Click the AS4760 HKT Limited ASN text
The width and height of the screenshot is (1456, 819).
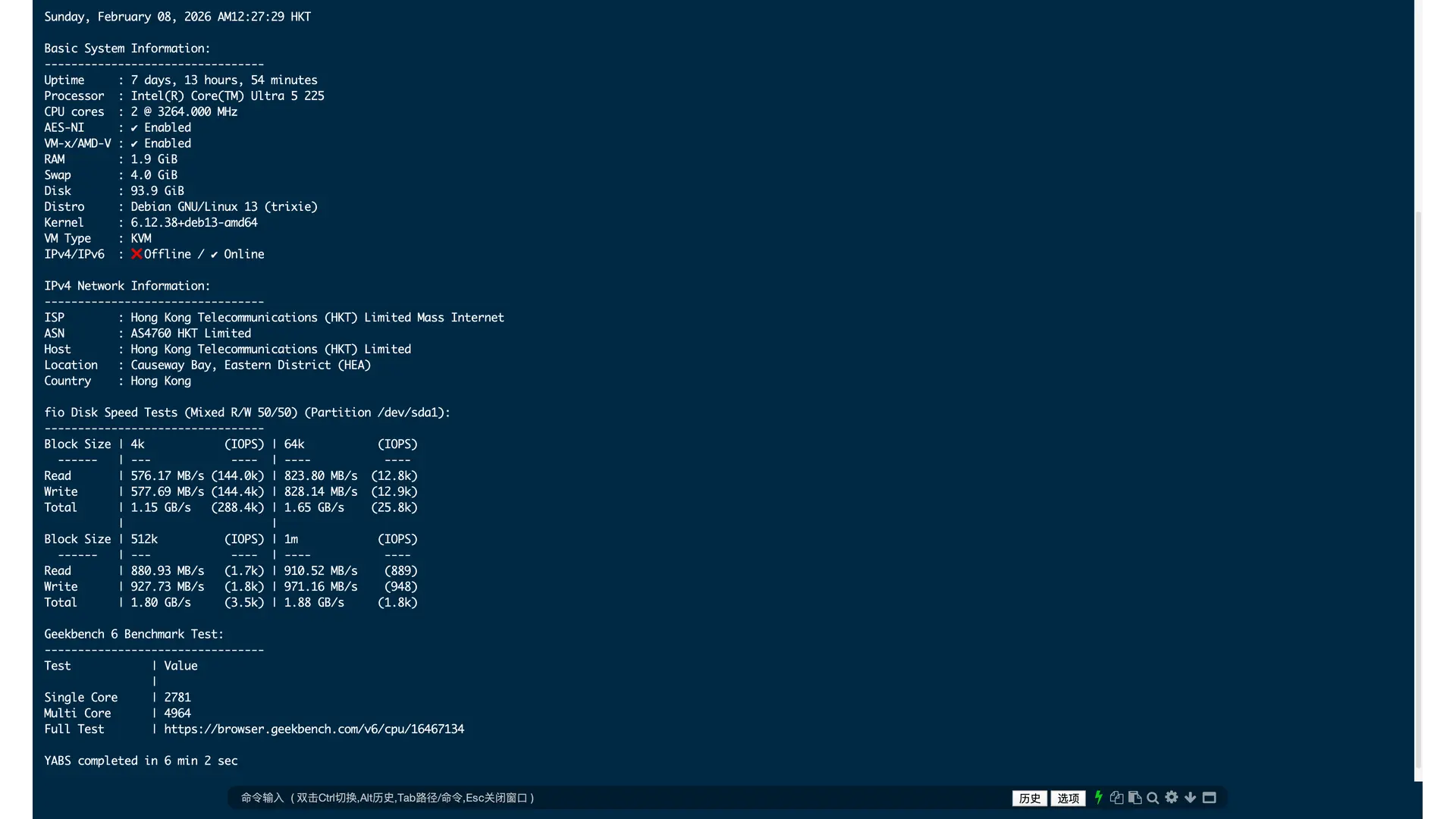click(190, 333)
